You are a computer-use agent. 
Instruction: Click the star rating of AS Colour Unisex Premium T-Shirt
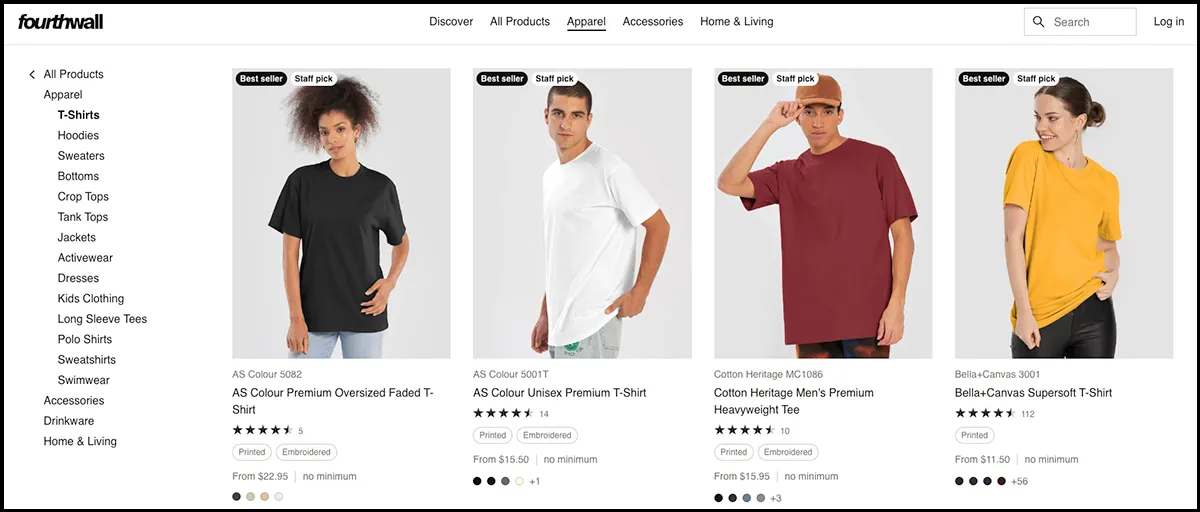tap(505, 413)
